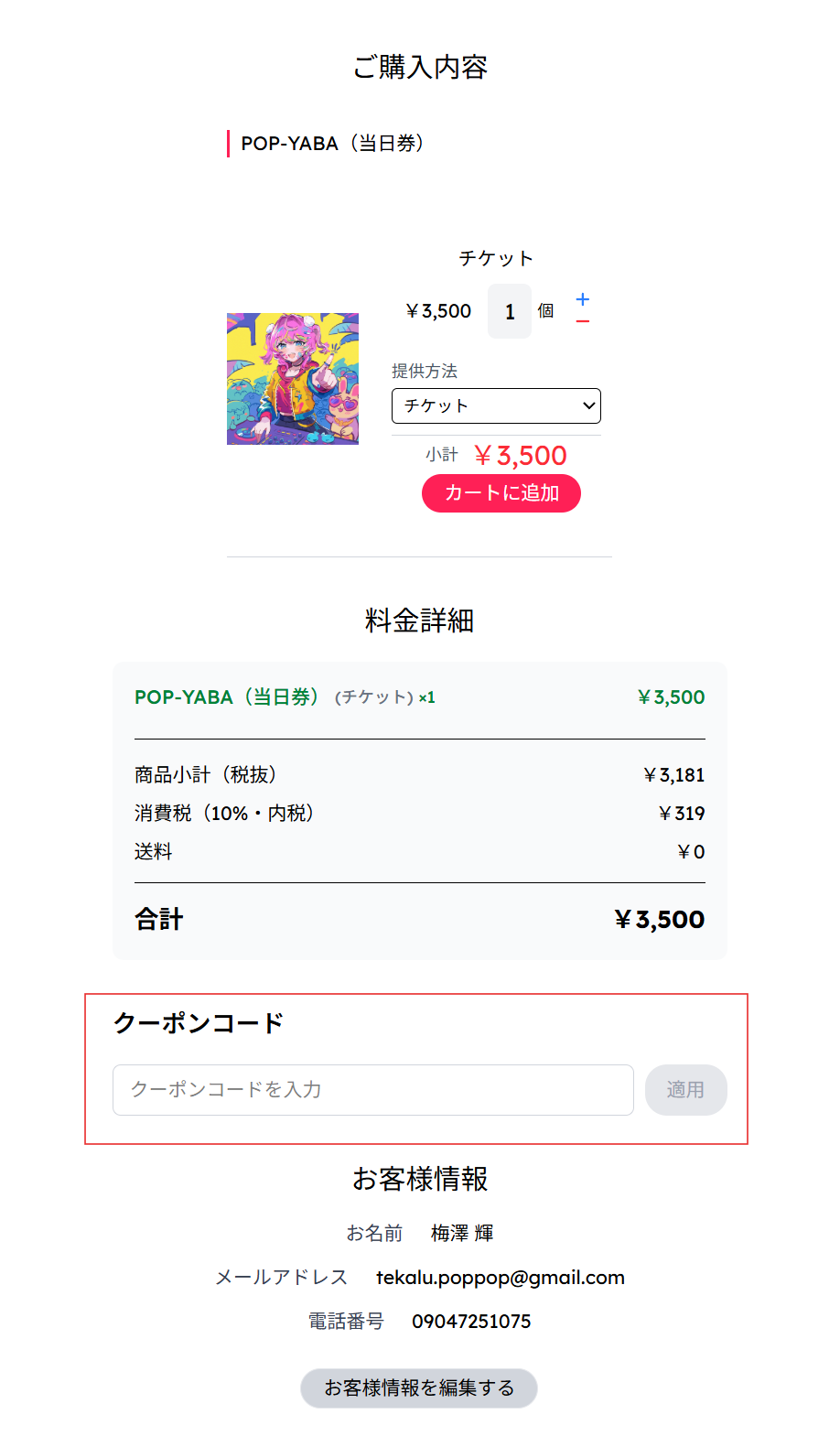Click the bold 合計 ¥3,500 total
Screen dimensions: 840x1436
coord(659,920)
